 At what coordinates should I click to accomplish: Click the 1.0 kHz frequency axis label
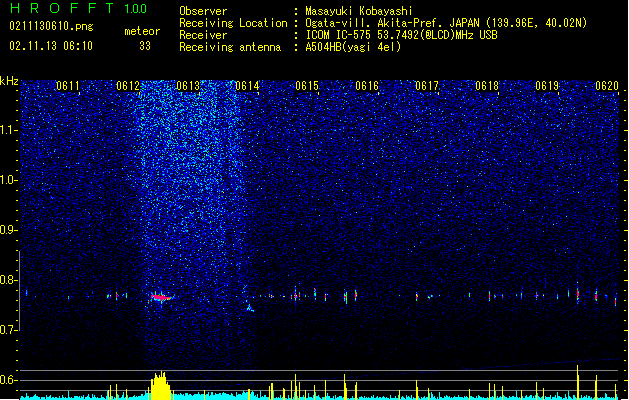click(9, 180)
